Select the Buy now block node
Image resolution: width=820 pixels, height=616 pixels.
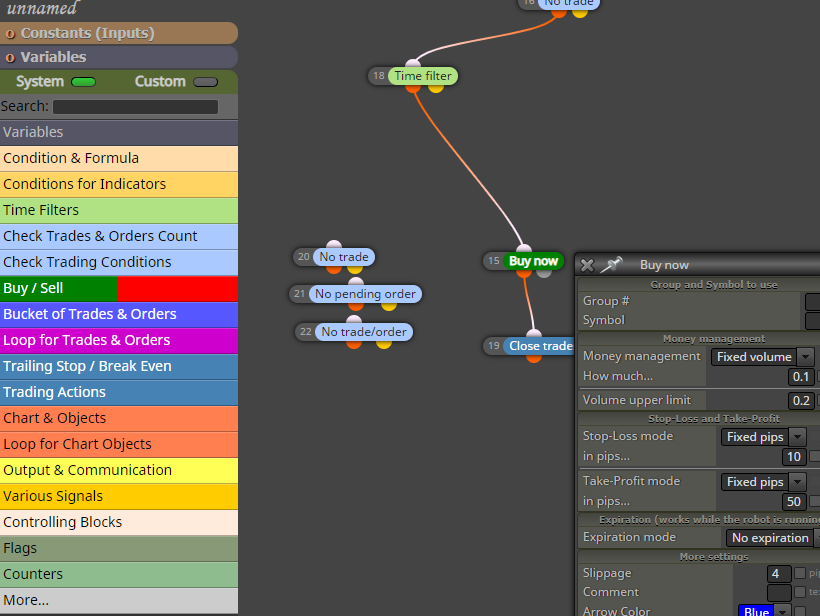point(533,261)
